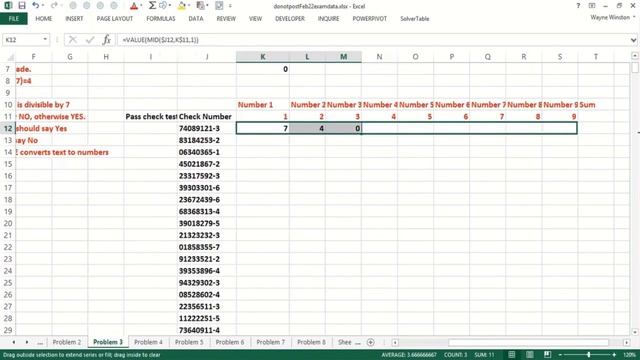Viewport: 640px width, 360px height.
Task: Open Ribbon Display Options icon
Action: coord(592,6)
